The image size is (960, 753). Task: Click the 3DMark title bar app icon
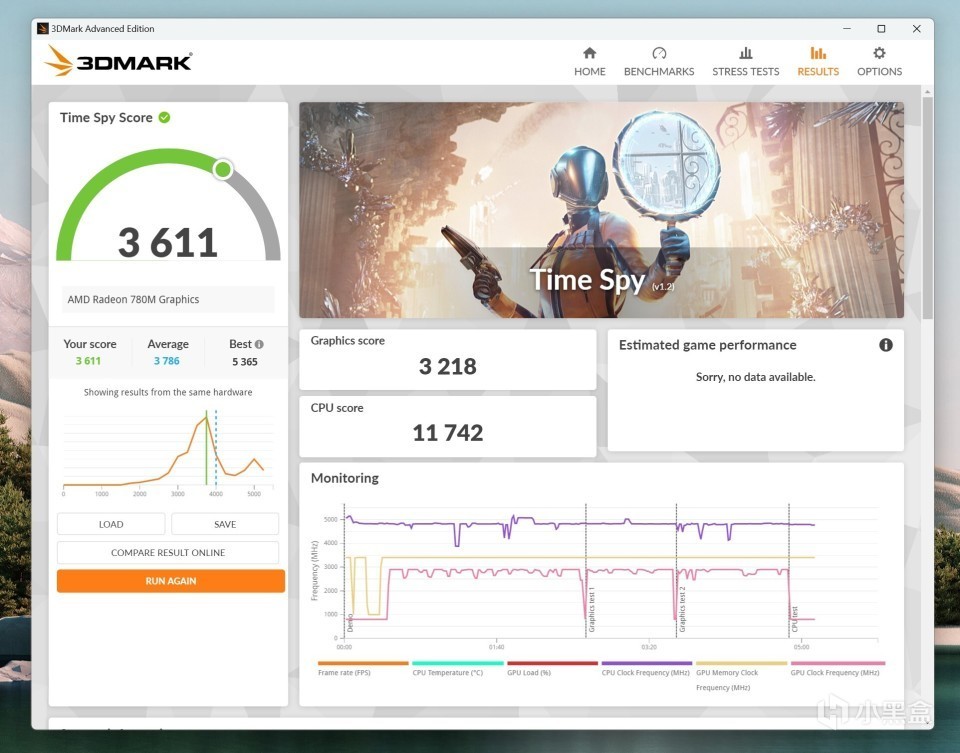42,28
